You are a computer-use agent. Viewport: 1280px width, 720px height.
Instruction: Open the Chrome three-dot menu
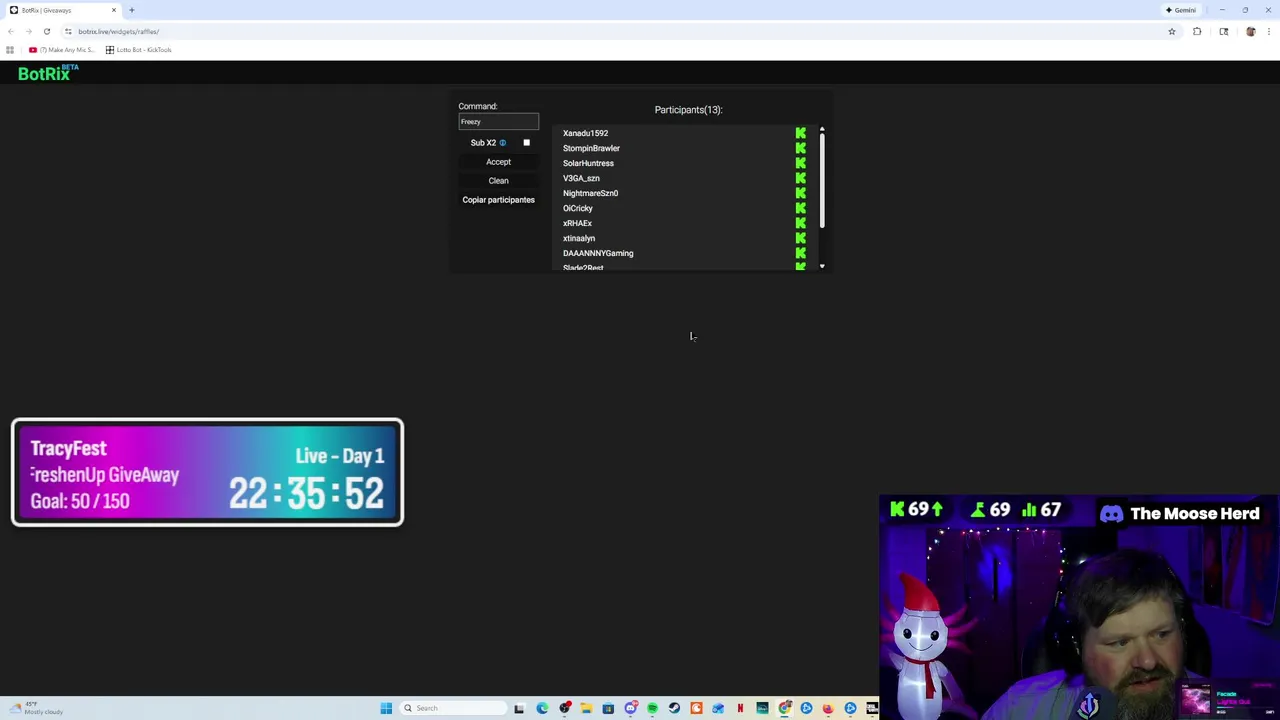[1268, 31]
